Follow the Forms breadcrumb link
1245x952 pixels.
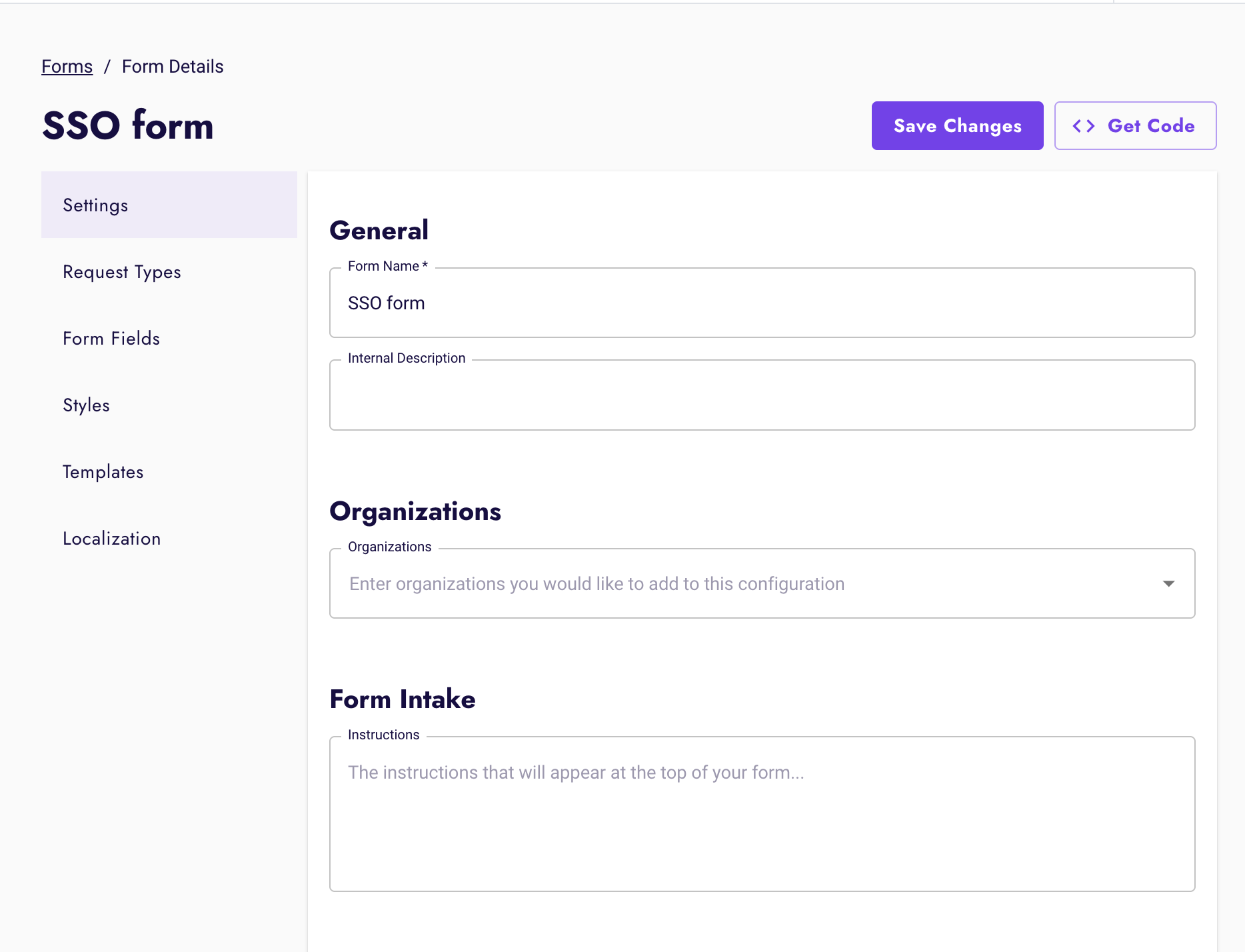click(x=67, y=66)
